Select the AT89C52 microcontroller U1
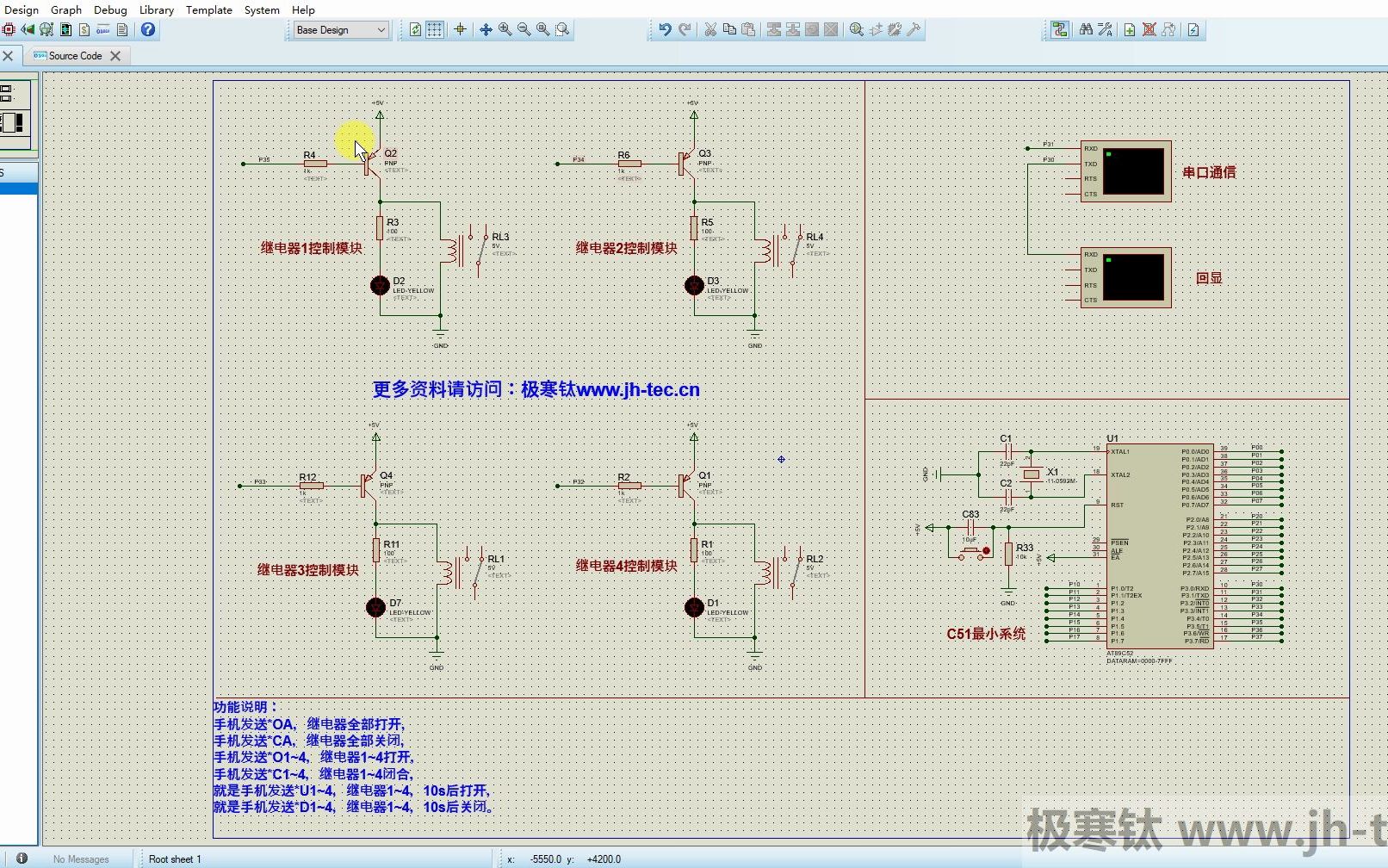Image resolution: width=1388 pixels, height=868 pixels. (1158, 542)
